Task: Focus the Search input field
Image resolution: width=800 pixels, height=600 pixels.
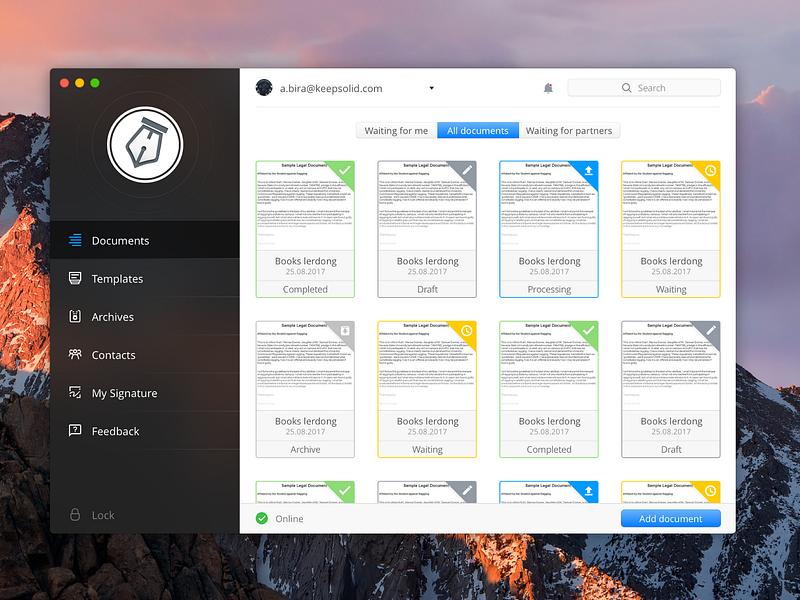Action: (x=644, y=88)
